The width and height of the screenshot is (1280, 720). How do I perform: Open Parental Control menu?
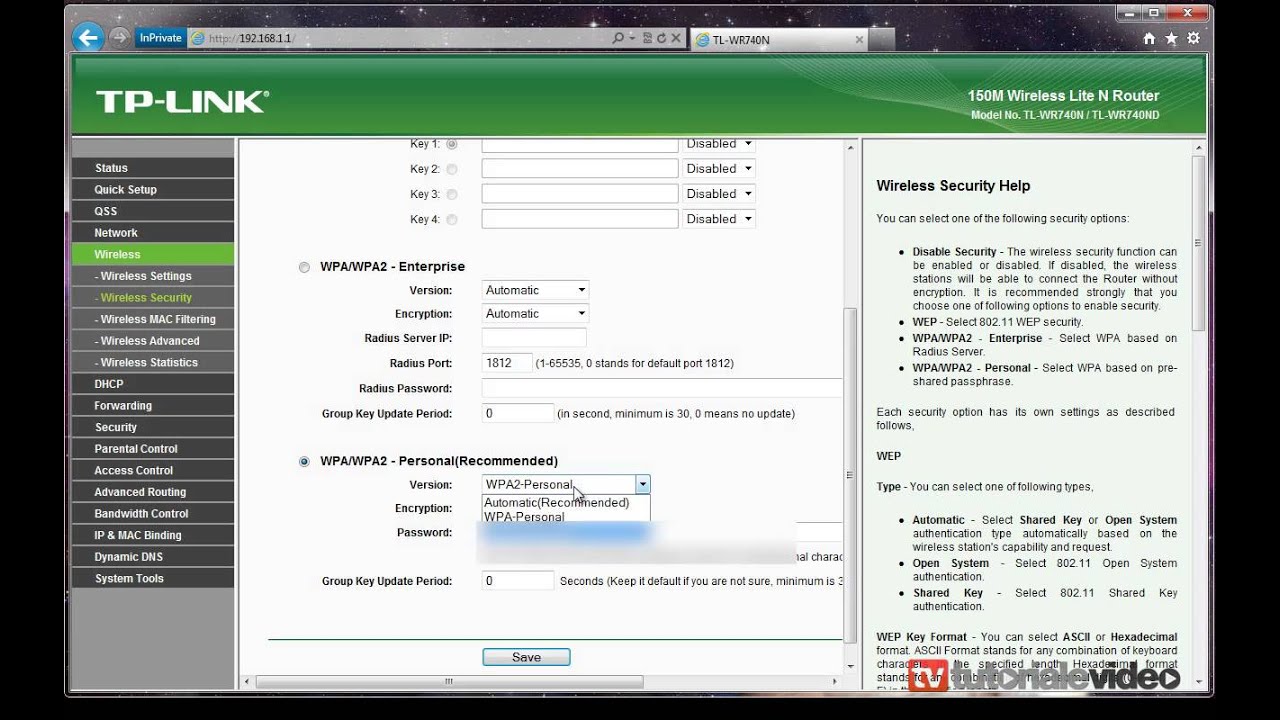click(153, 449)
